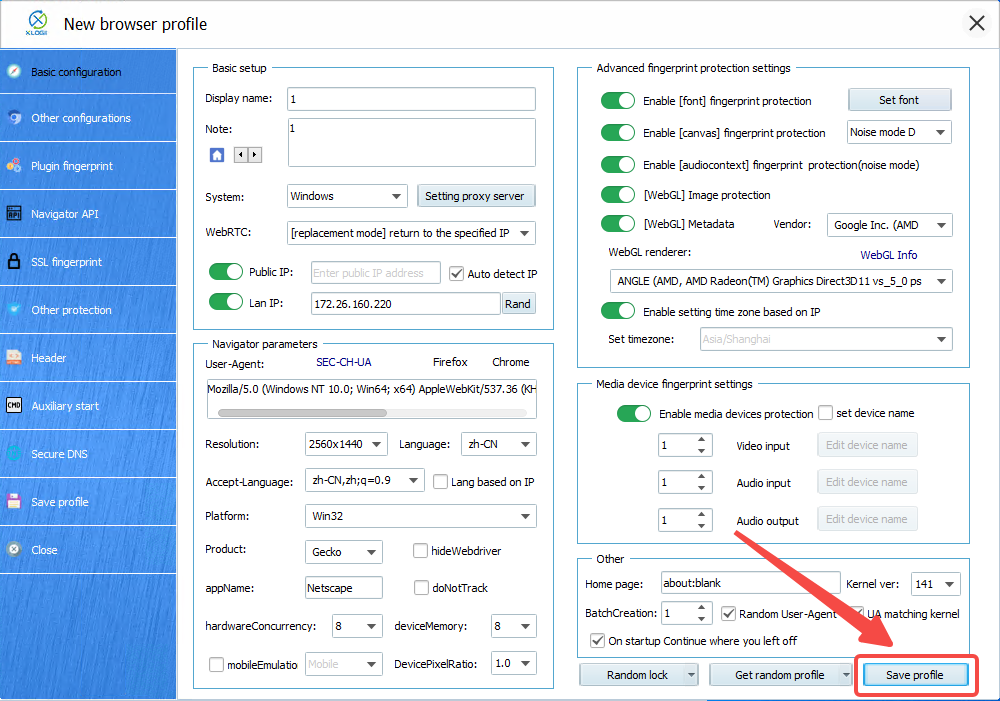This screenshot has width=1000, height=701.
Task: Enable the doNotTrack checkbox
Action: coord(421,588)
